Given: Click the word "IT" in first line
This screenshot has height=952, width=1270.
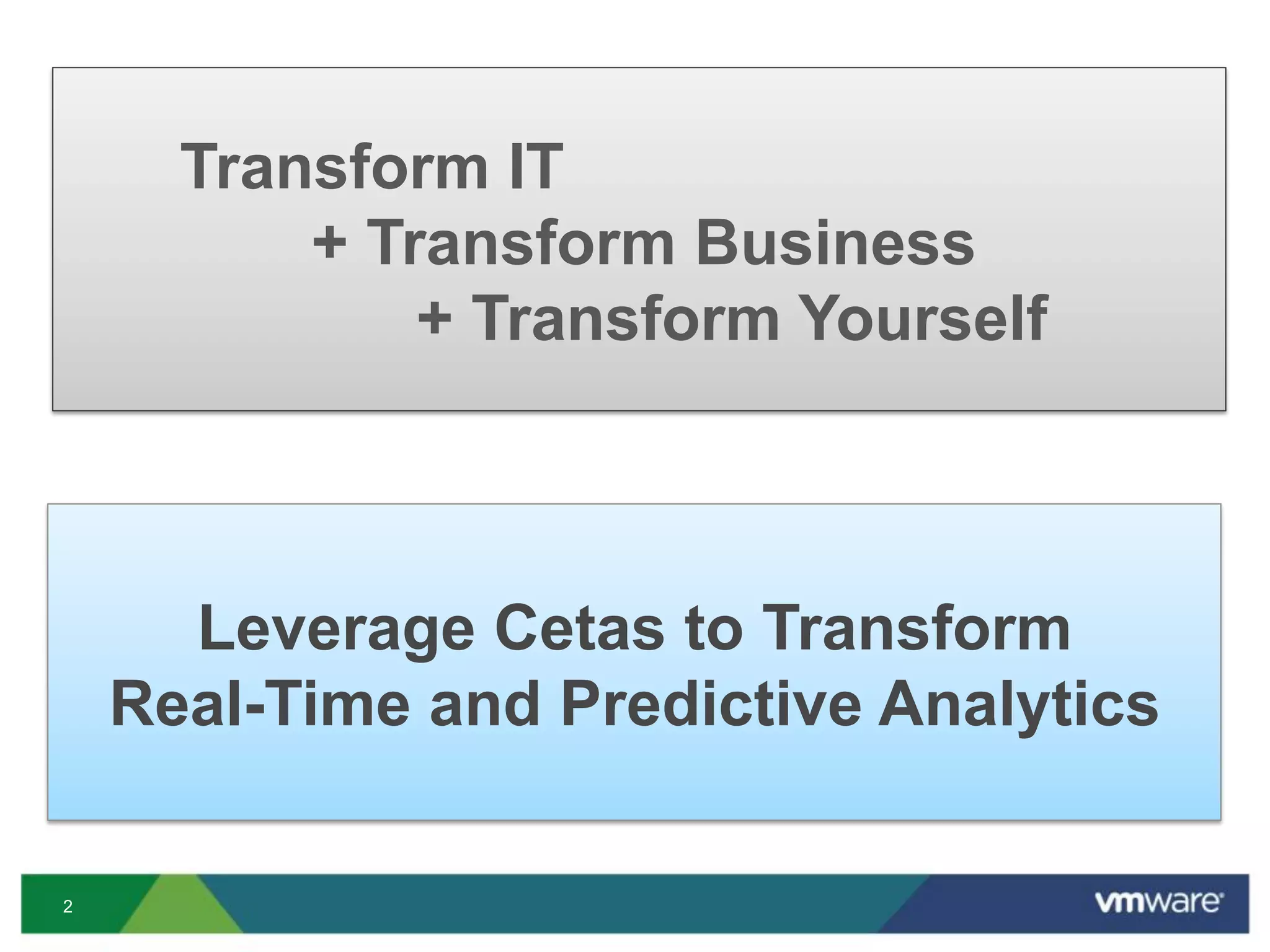Looking at the screenshot, I should (535, 166).
